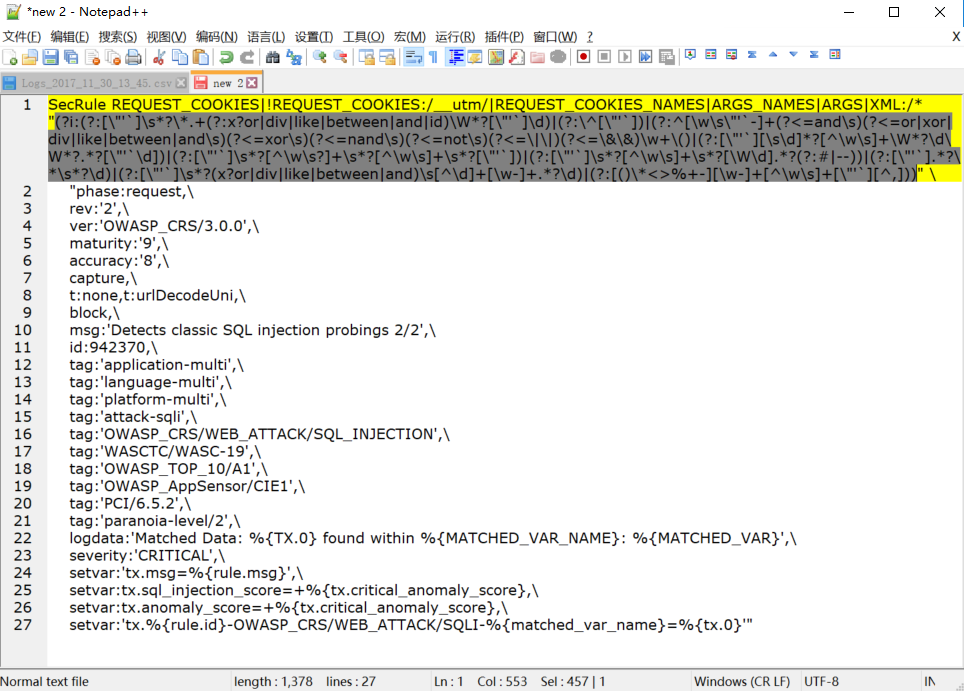Click the Zoom in magnifier icon
The width and height of the screenshot is (964, 691).
(x=319, y=57)
